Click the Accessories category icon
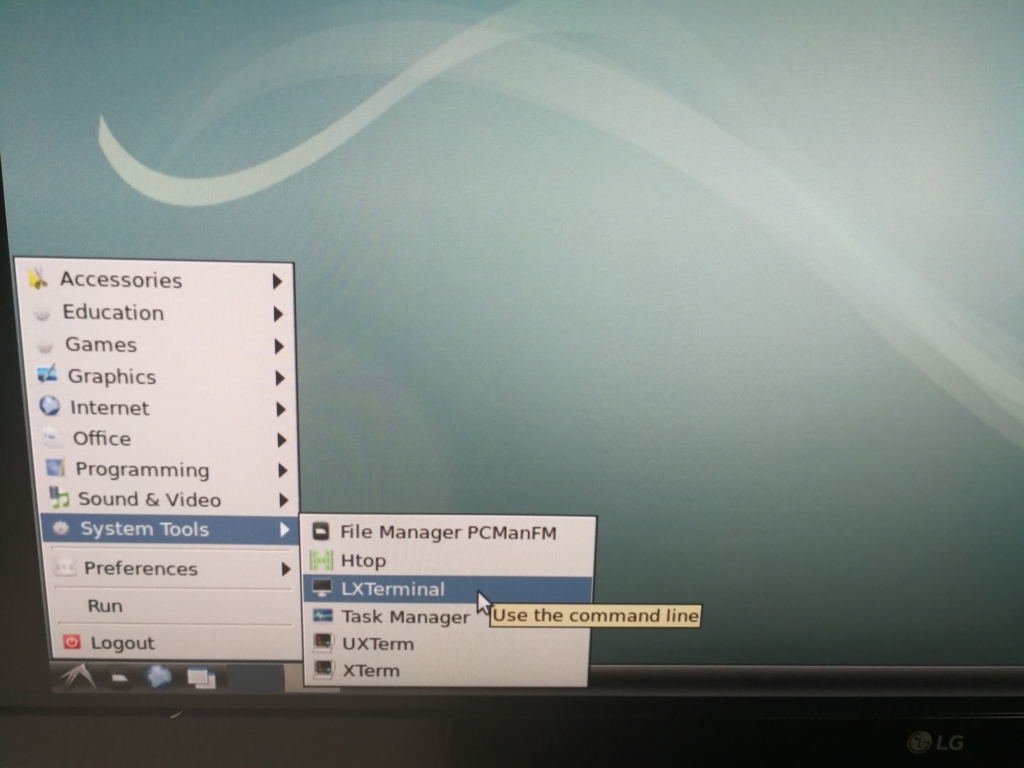Image resolution: width=1024 pixels, height=768 pixels. pos(37,279)
